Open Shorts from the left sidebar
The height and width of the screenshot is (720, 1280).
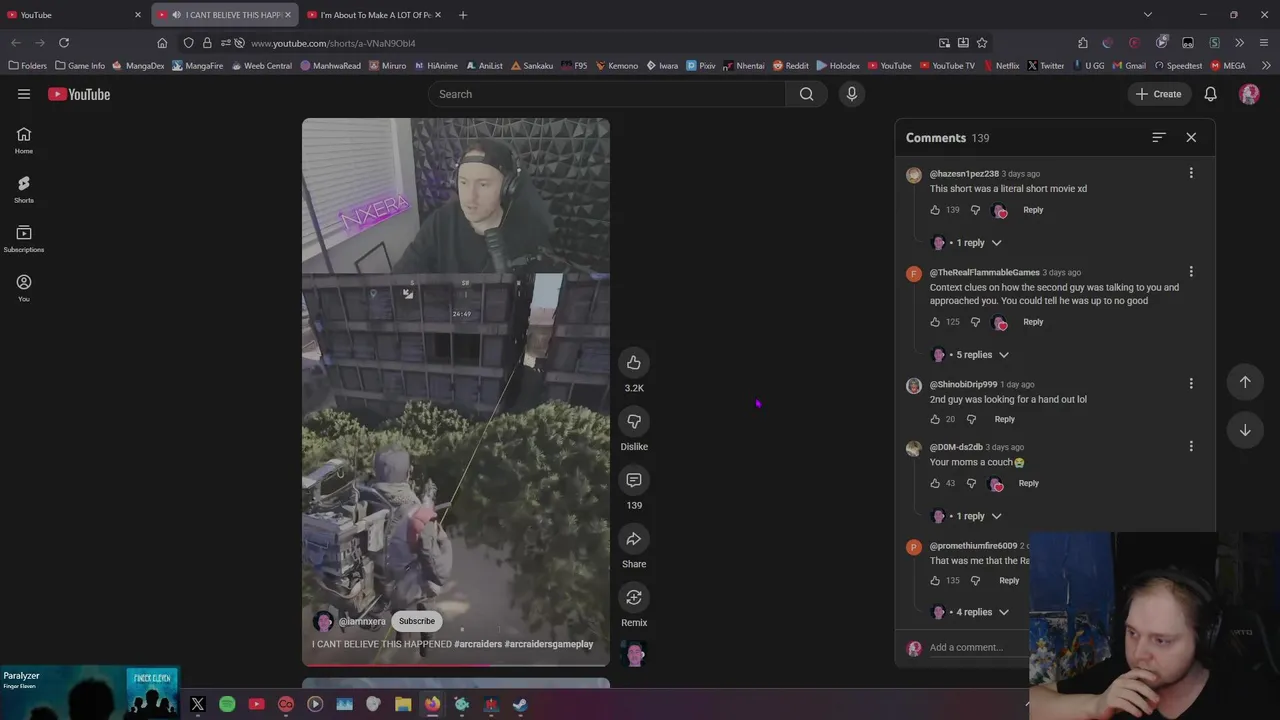[x=24, y=189]
